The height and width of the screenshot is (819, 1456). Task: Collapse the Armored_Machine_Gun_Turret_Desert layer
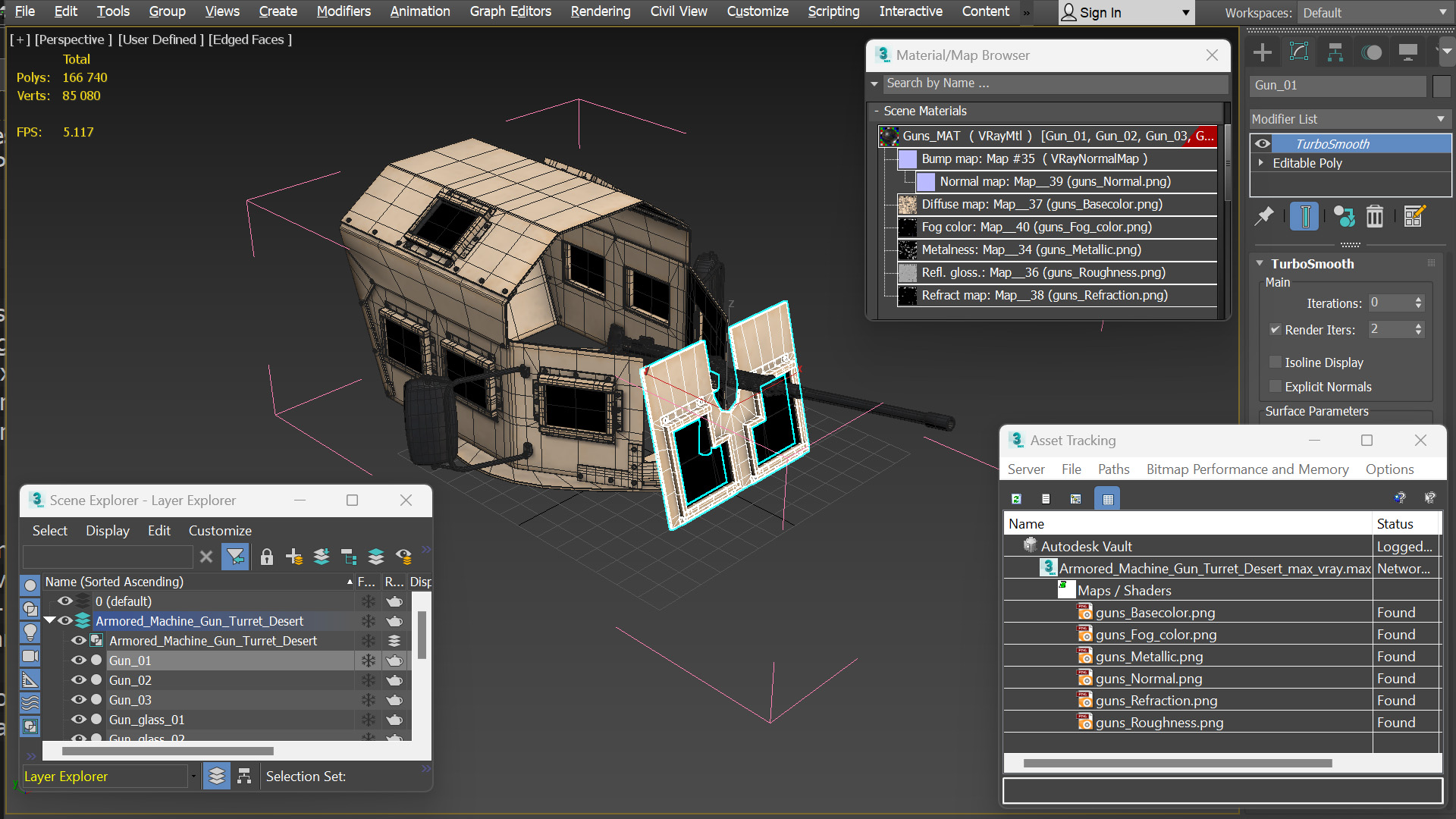49,621
